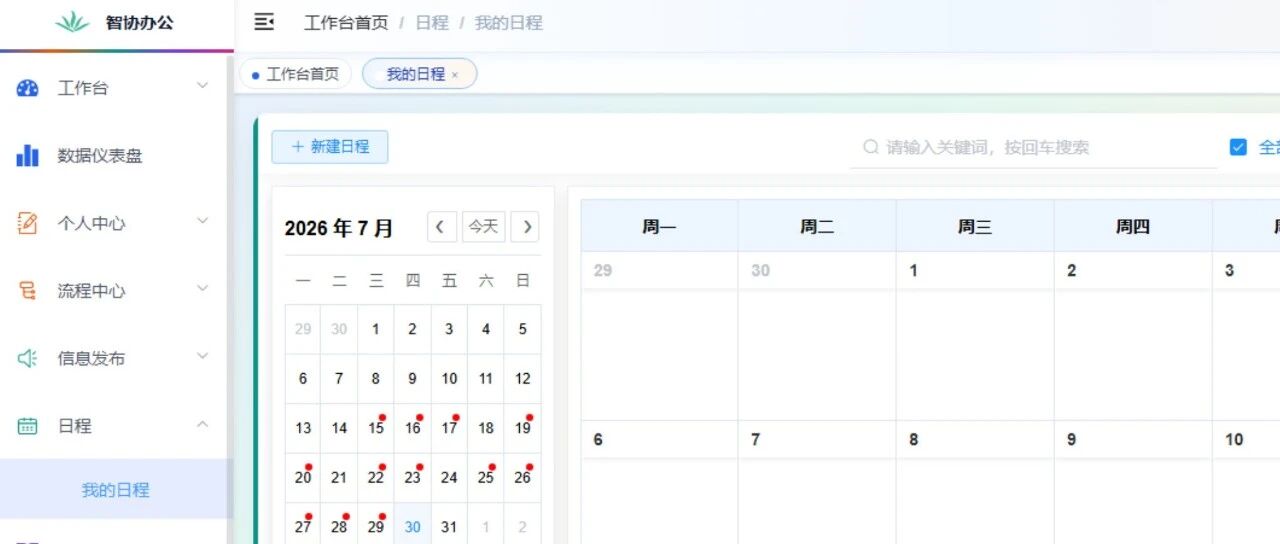Open 数据仪表盘 in the sidebar
Screen dimensions: 1280x544
[116, 155]
